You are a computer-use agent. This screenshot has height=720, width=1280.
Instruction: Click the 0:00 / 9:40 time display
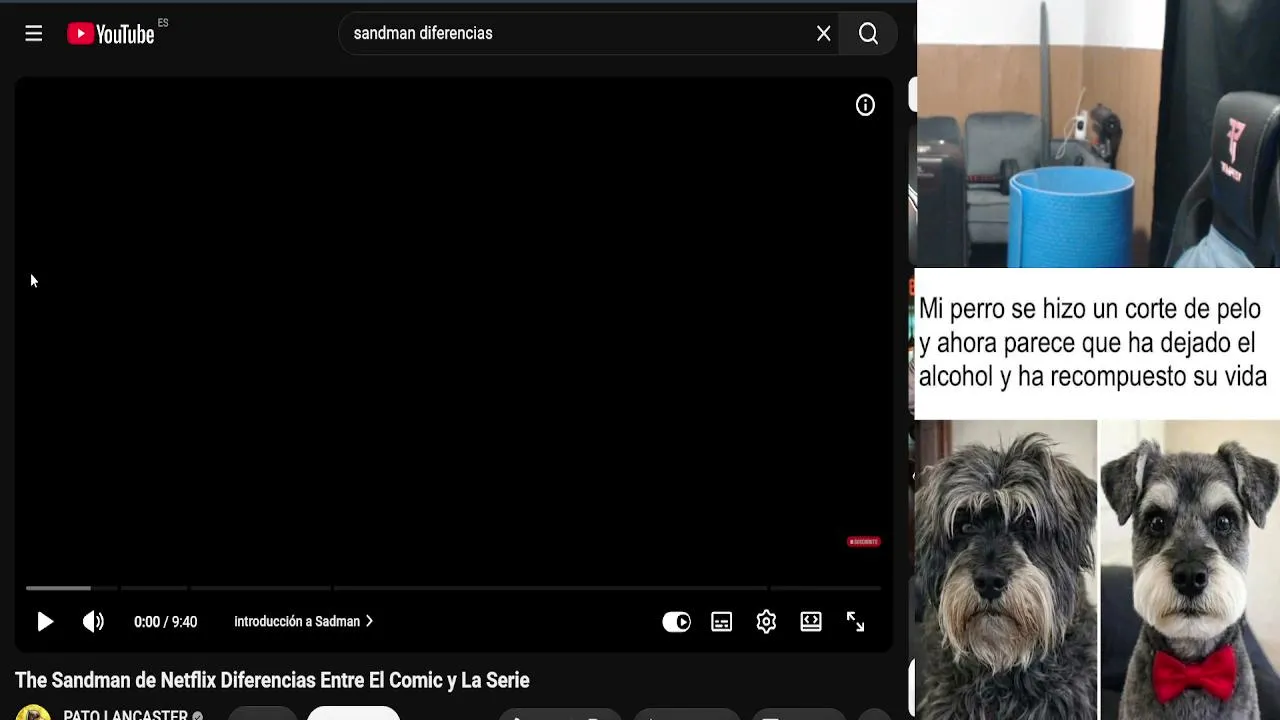click(x=166, y=622)
